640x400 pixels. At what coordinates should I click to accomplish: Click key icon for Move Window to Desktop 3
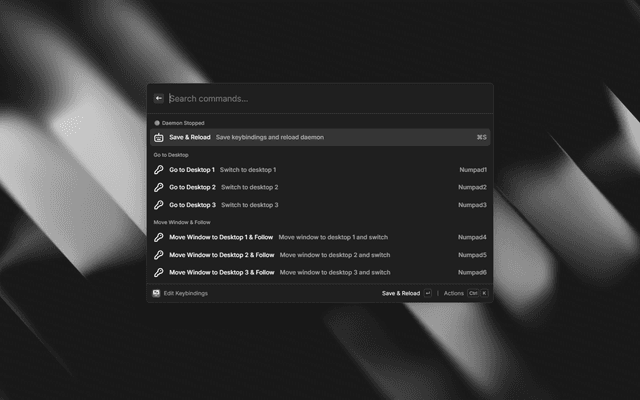(x=158, y=272)
